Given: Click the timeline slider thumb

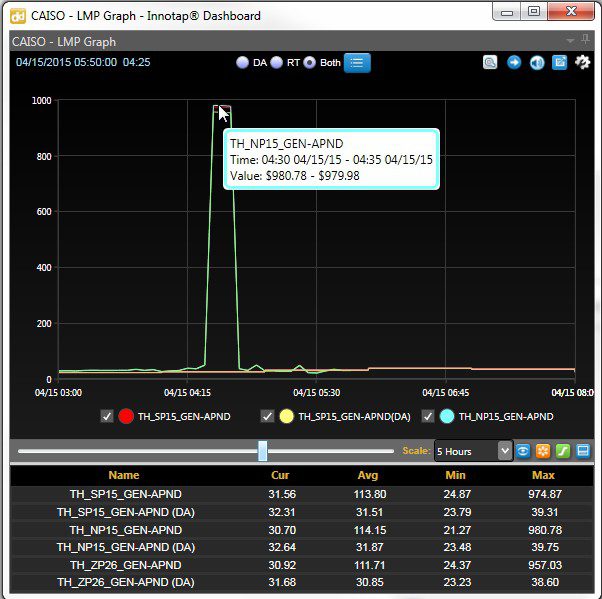Looking at the screenshot, I should click(263, 451).
